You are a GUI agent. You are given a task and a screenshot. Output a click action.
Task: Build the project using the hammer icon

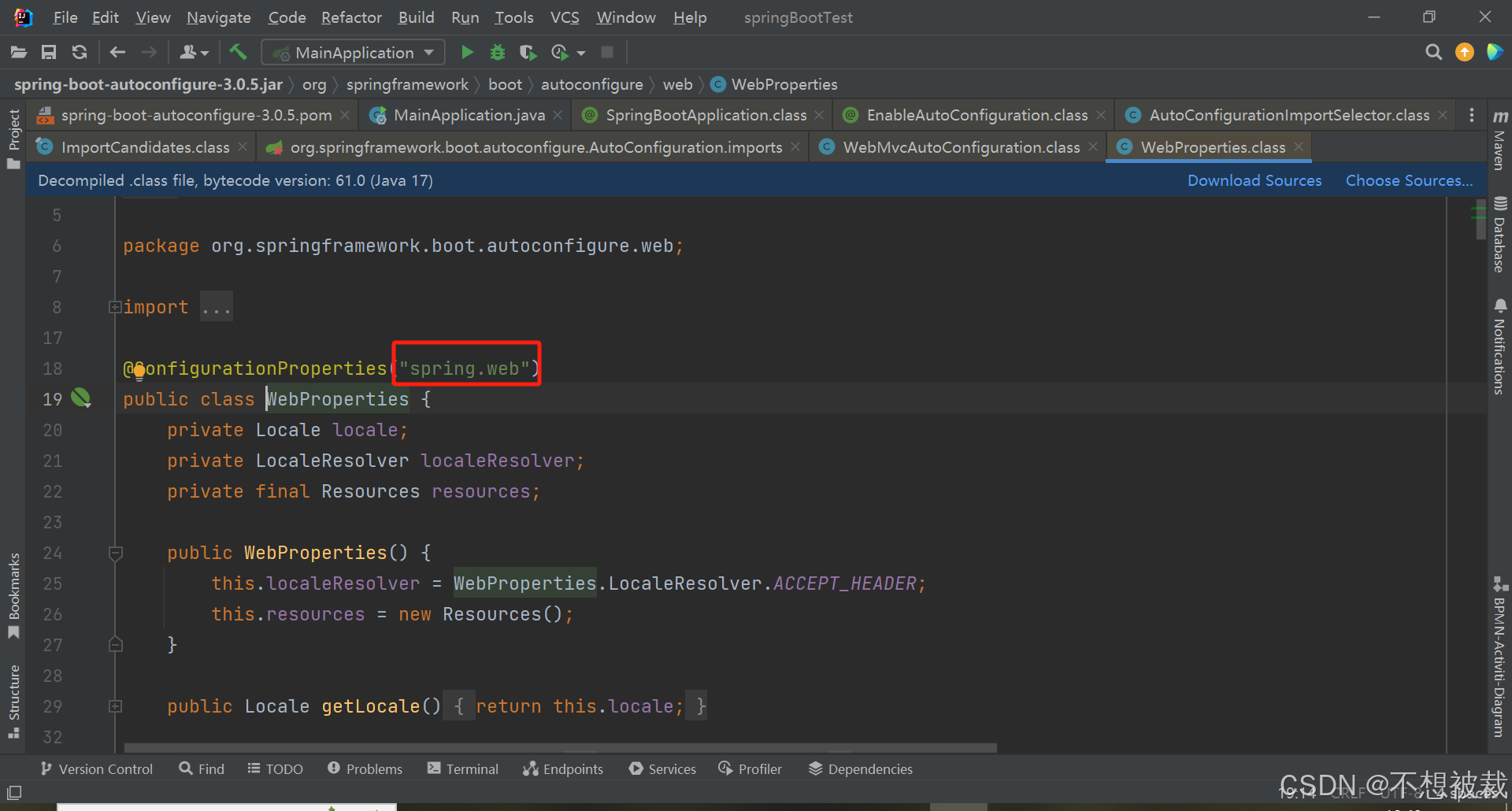tap(238, 52)
